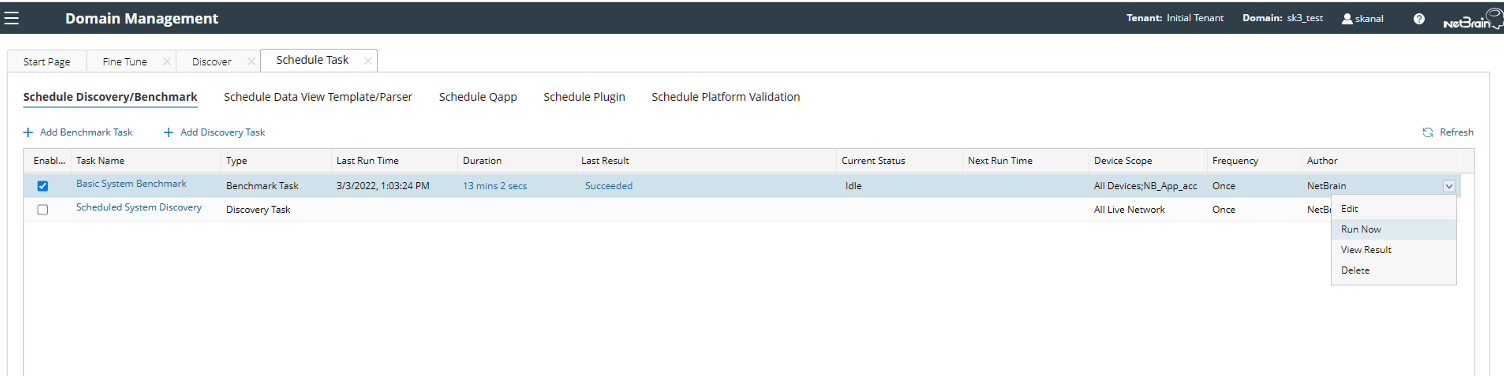1504x376 pixels.
Task: Open the Succeeded last result link
Action: tap(609, 186)
